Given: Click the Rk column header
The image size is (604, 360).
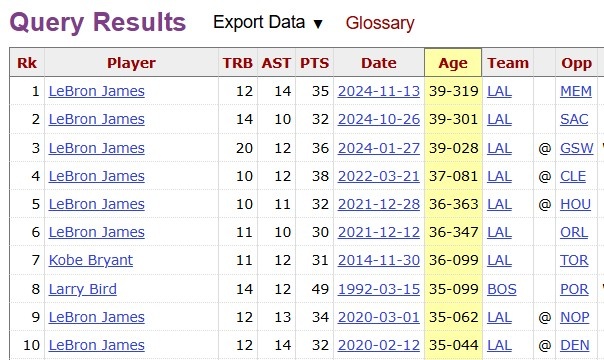Looking at the screenshot, I should point(27,63).
